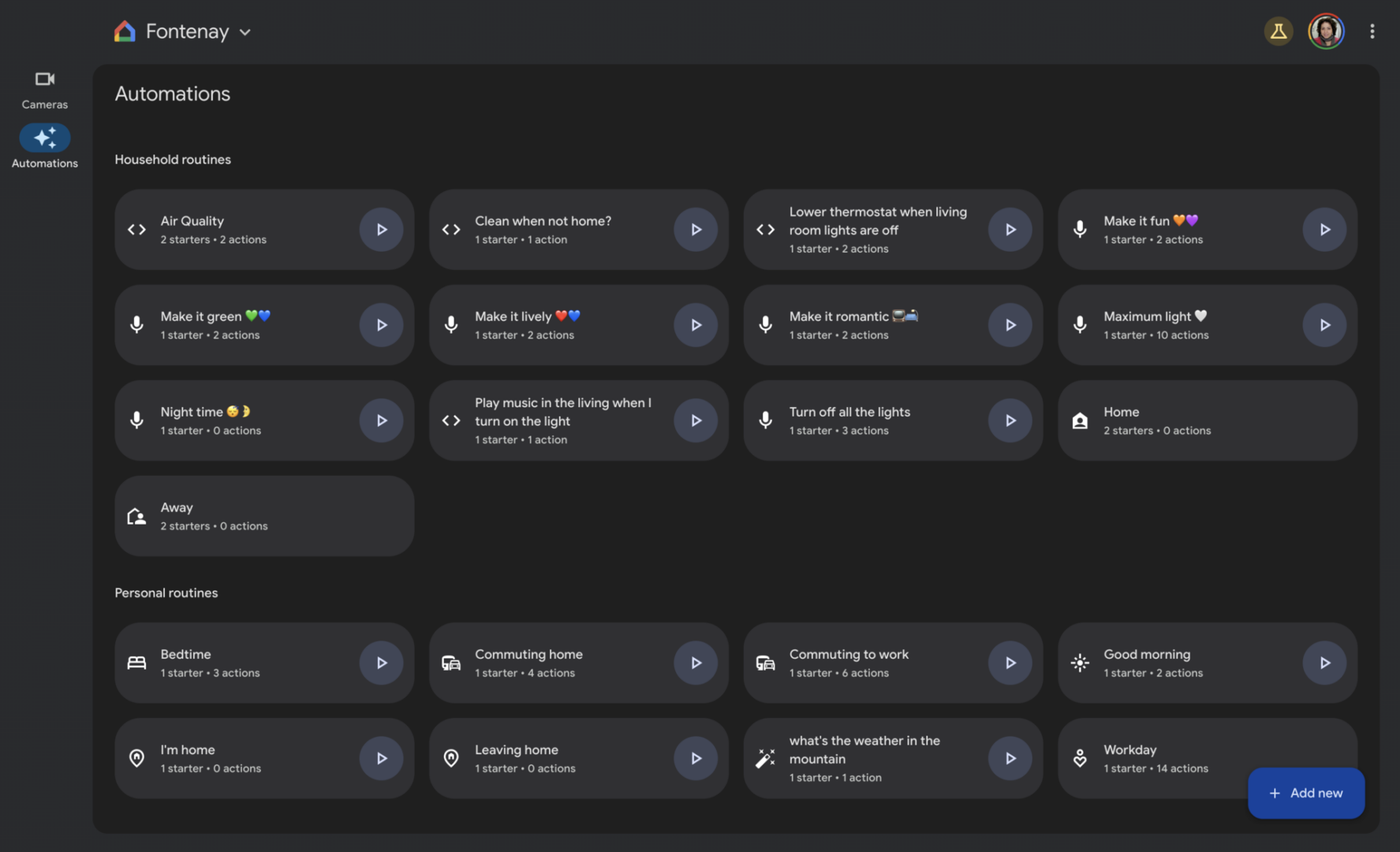The image size is (1400, 852).
Task: Open the user profile avatar
Action: point(1326,32)
